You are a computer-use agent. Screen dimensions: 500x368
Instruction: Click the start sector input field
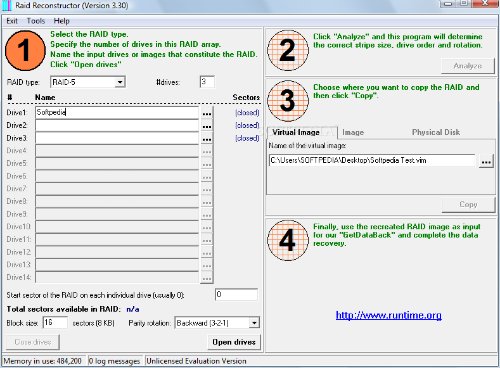point(236,295)
